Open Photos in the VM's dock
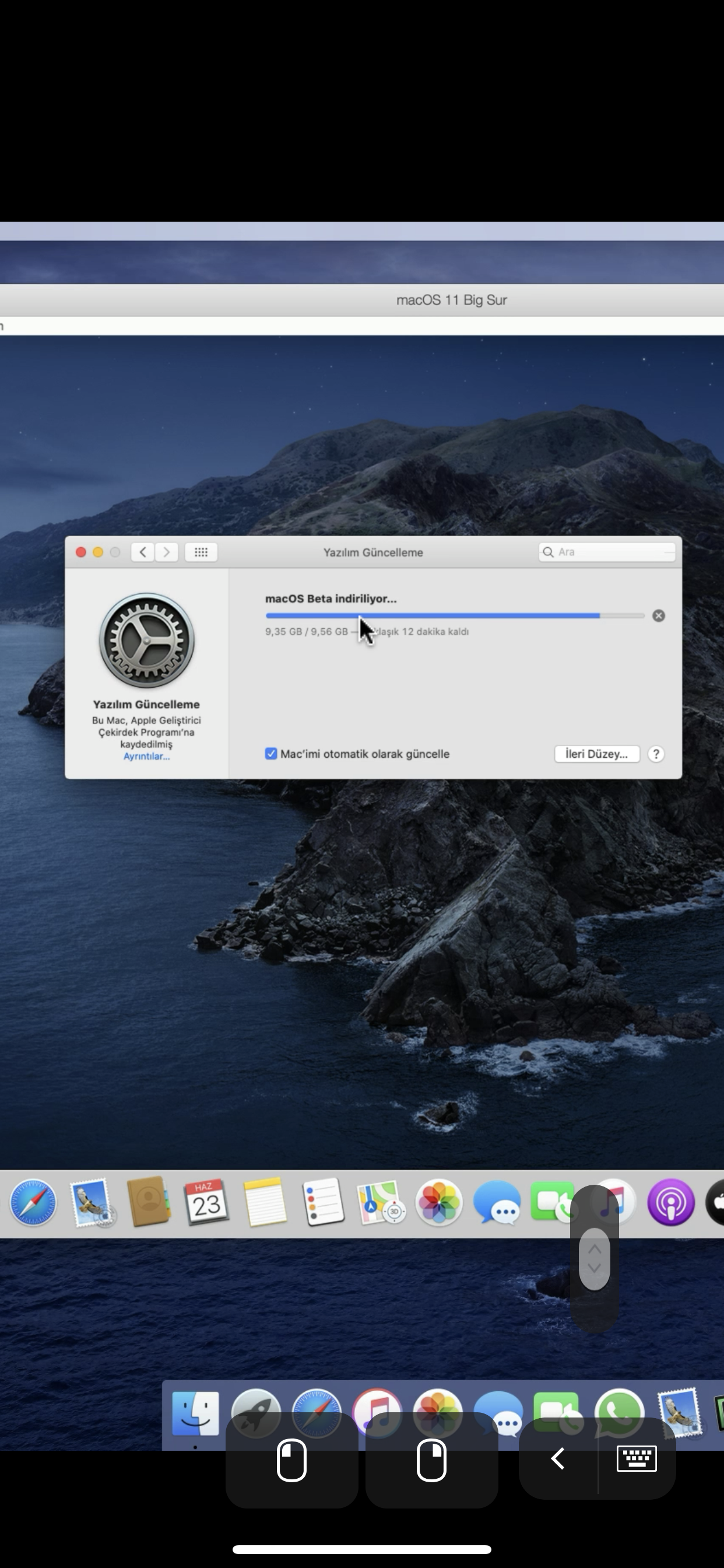724x1568 pixels. pos(440,1203)
